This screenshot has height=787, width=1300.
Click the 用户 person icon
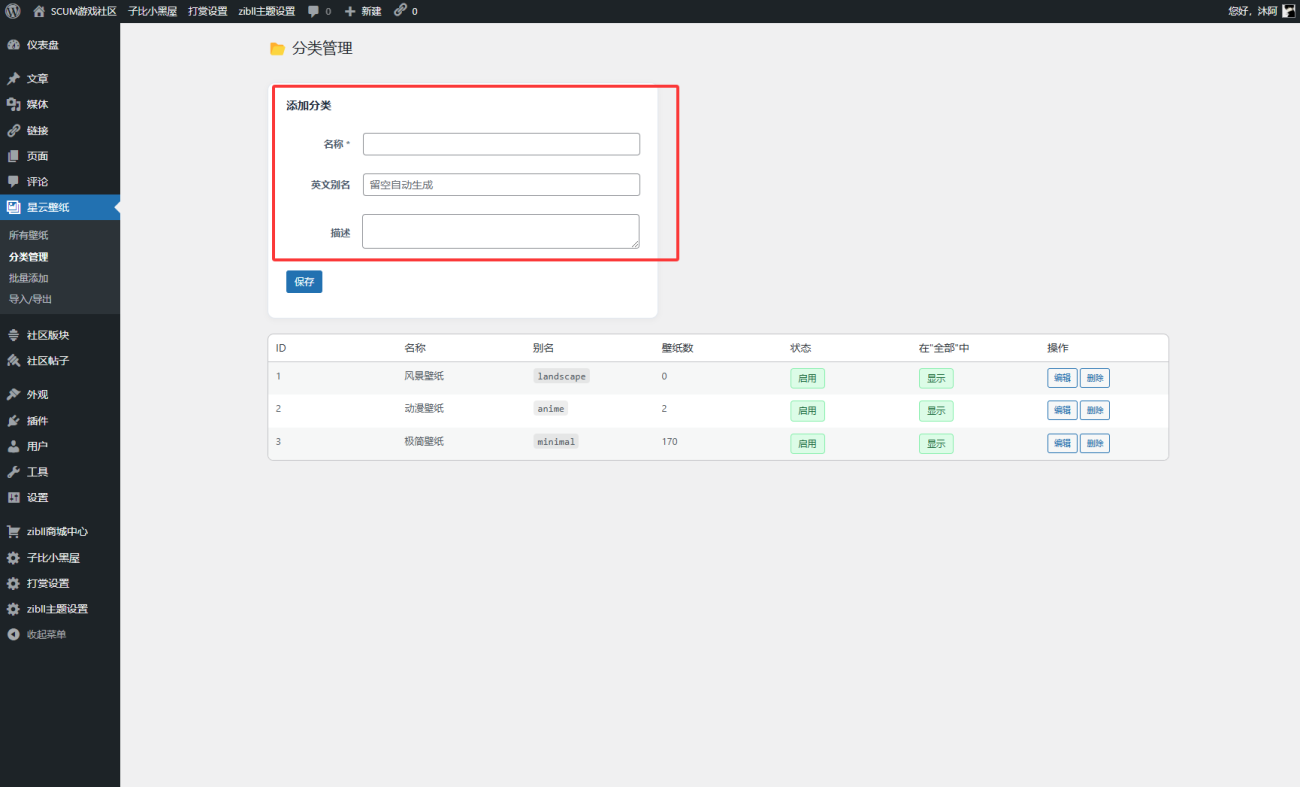tap(14, 446)
